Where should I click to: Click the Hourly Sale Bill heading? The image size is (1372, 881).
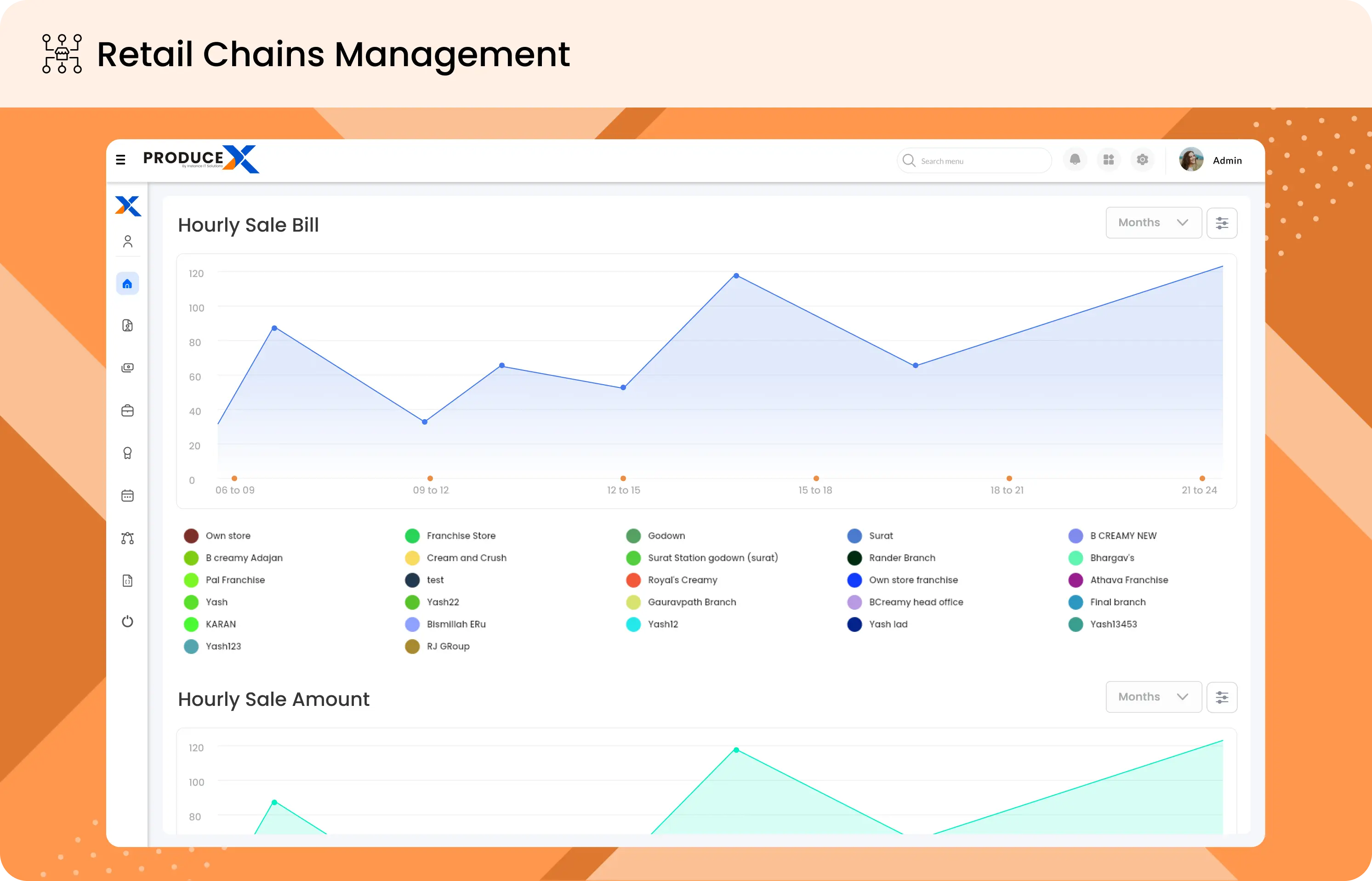point(248,225)
